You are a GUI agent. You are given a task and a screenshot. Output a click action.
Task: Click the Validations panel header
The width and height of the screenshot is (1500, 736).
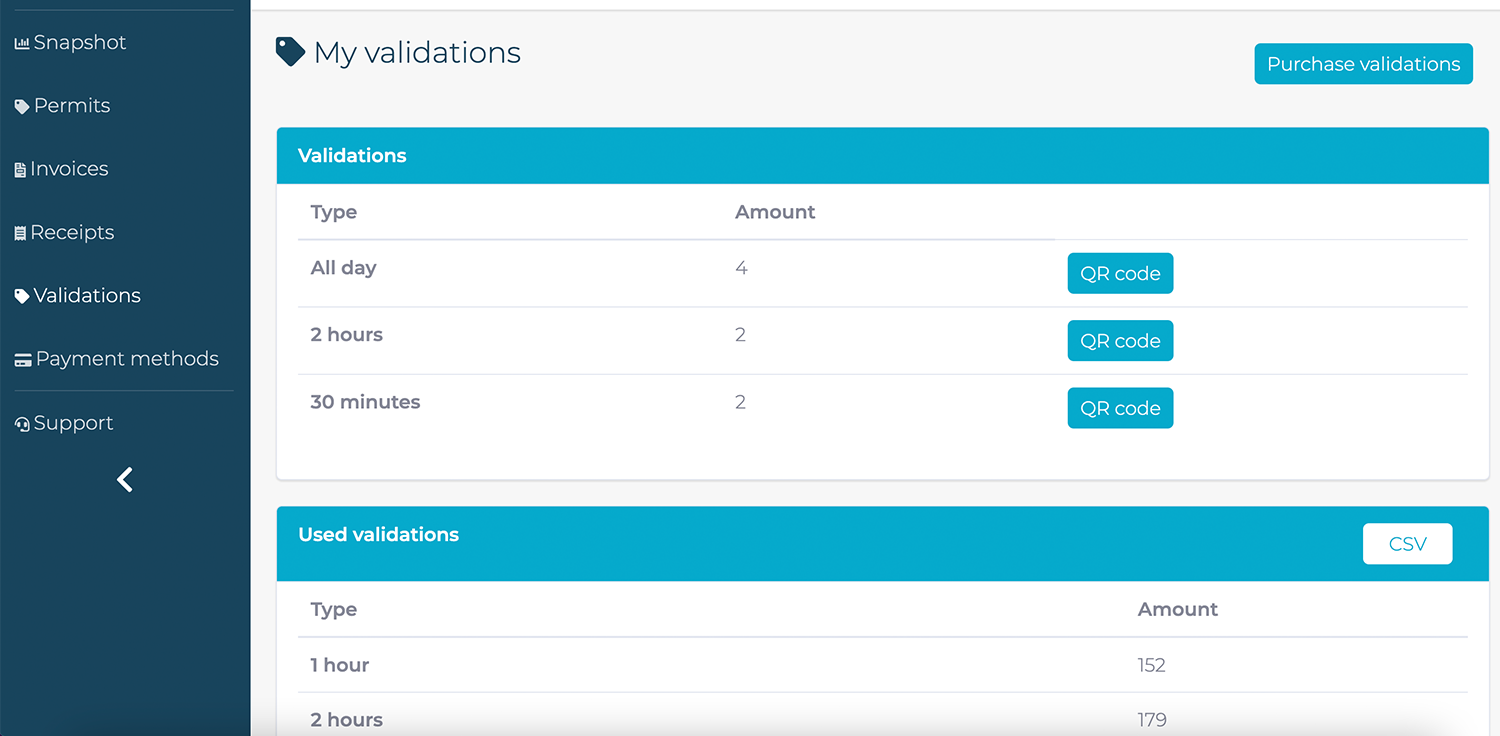tap(883, 156)
